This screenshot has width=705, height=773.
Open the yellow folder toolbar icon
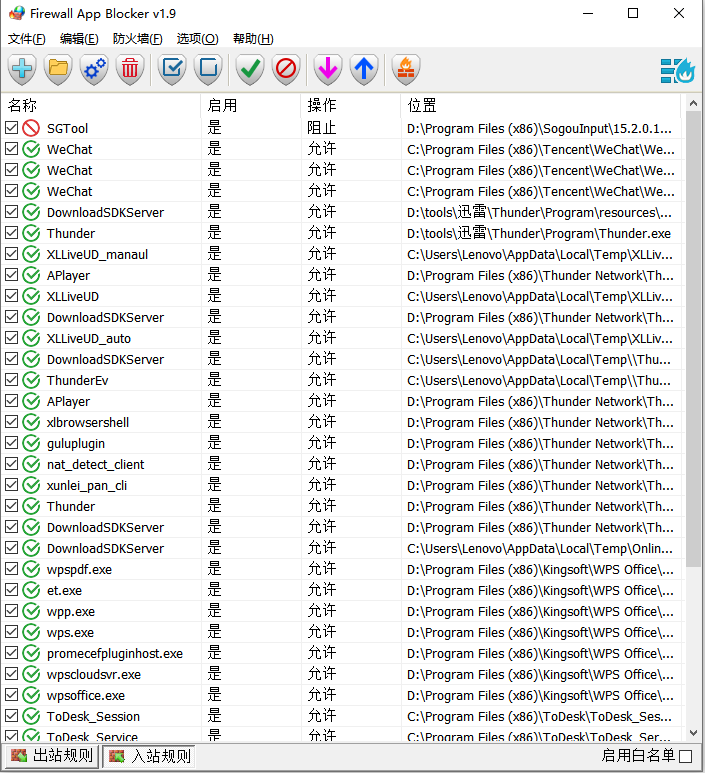[x=58, y=69]
